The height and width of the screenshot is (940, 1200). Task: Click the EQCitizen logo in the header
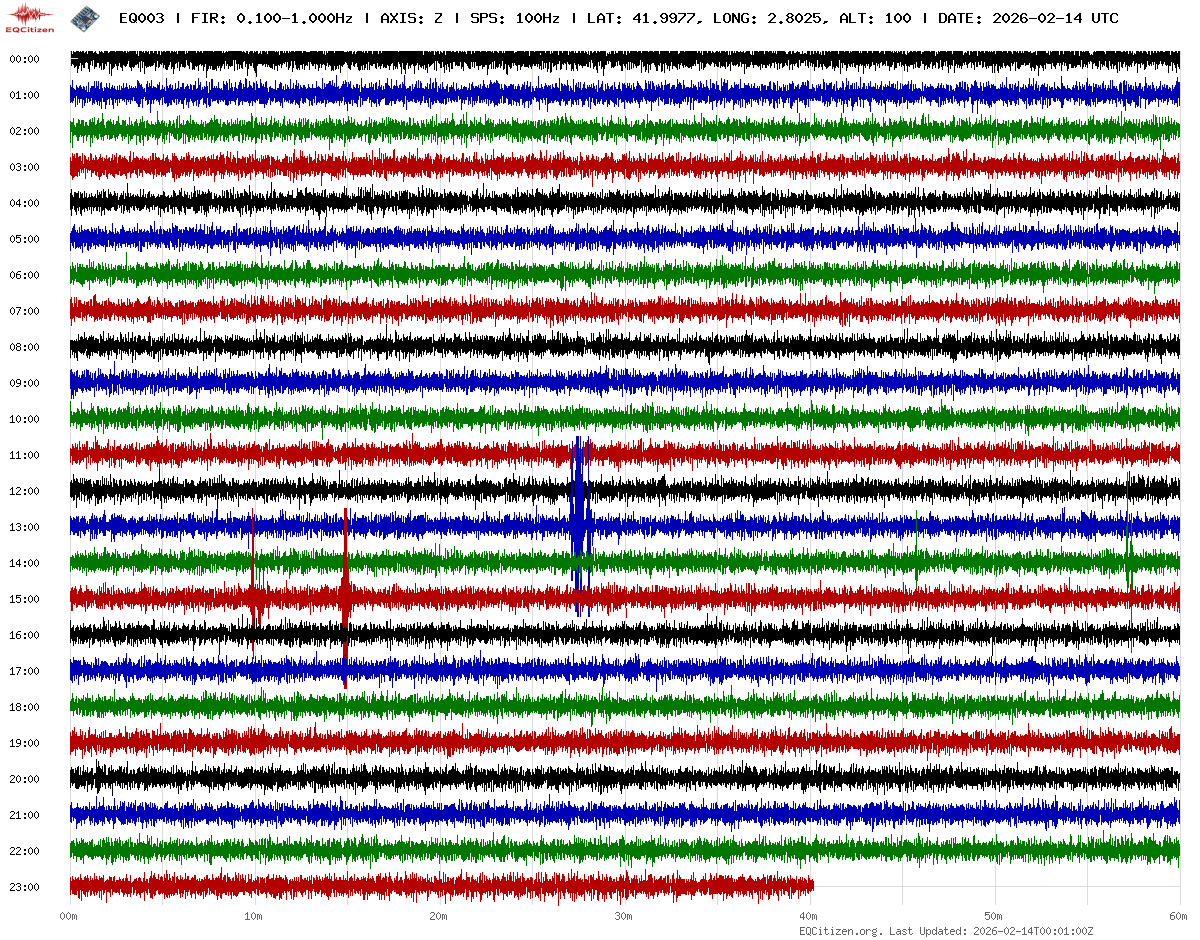pos(32,17)
